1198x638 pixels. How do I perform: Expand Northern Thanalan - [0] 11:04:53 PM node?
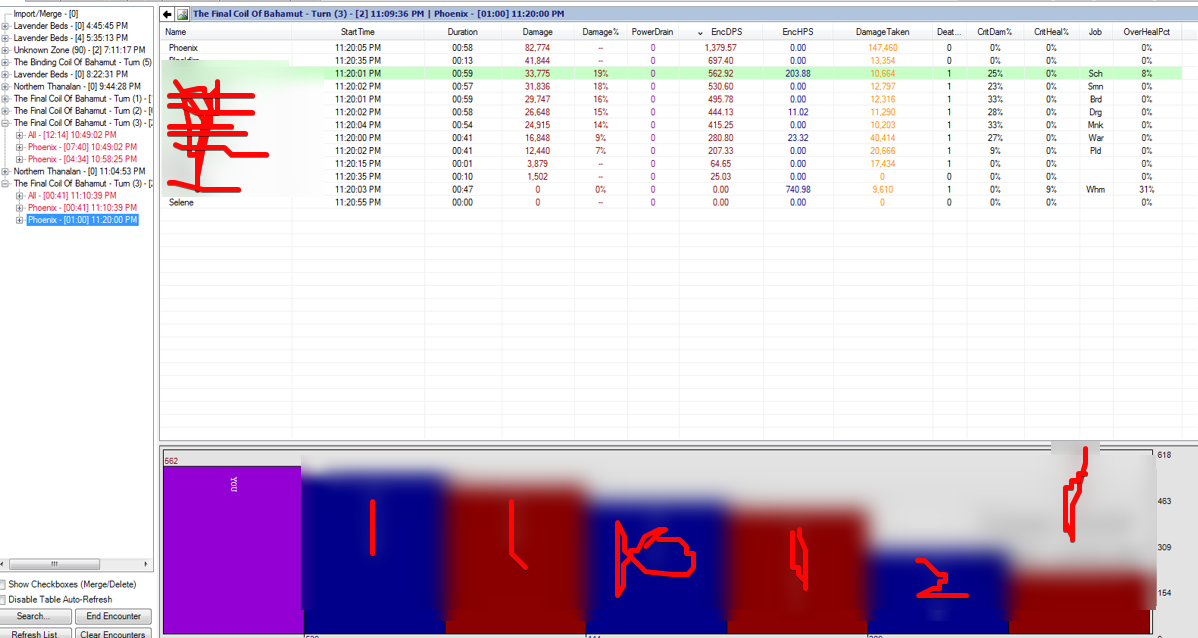pos(5,172)
